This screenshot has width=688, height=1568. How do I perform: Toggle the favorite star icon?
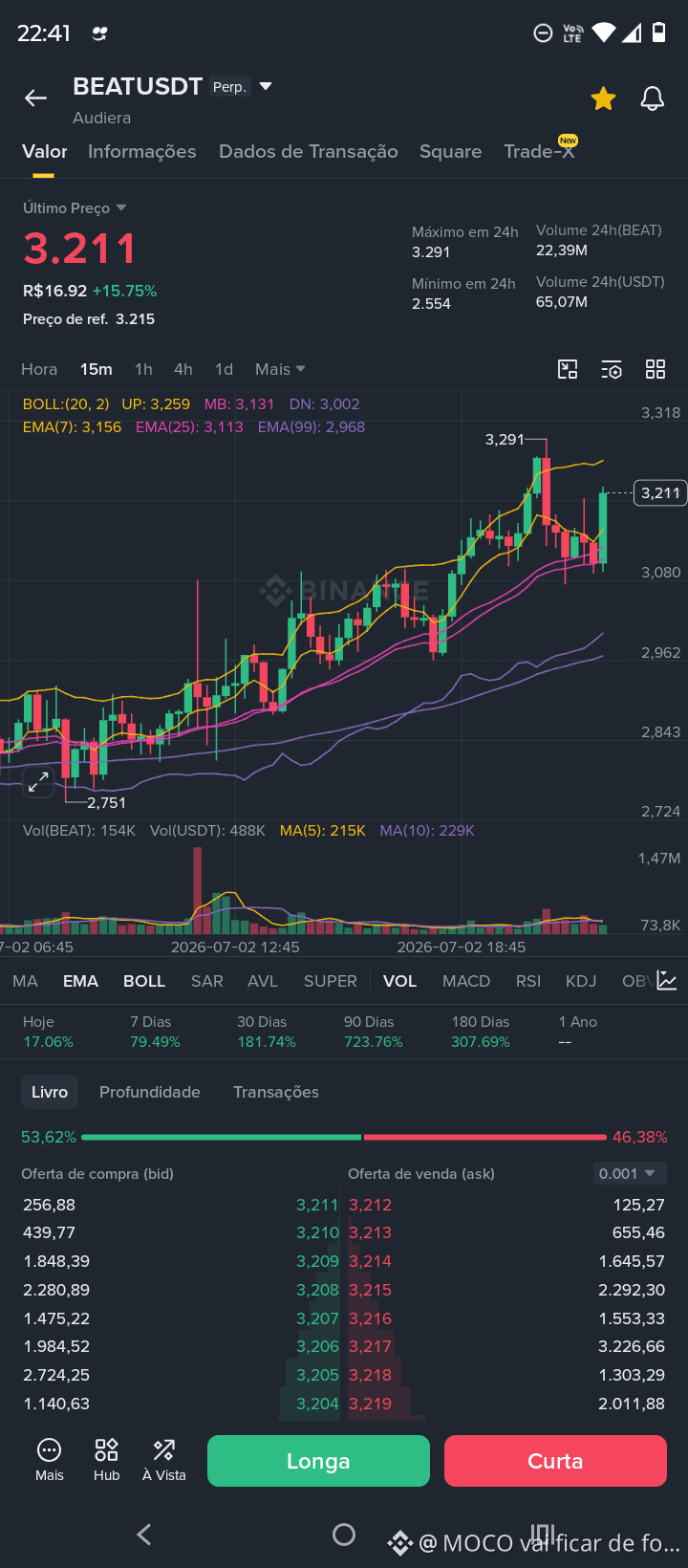pos(603,98)
